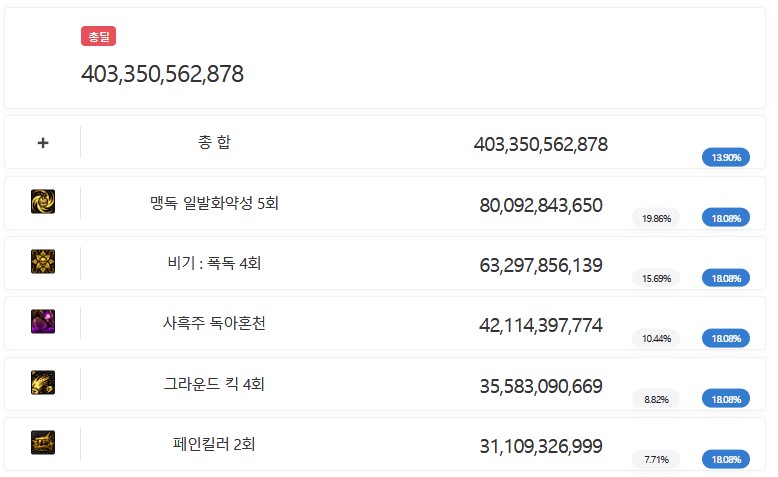778x477 pixels.
Task: Click the 15.69% gray percentage badge
Action: click(x=656, y=278)
